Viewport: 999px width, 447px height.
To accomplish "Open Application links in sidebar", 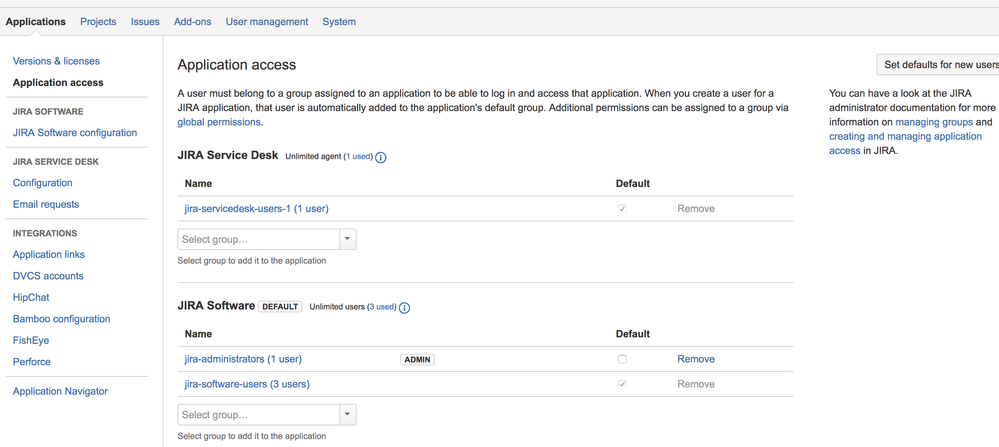I will click(48, 255).
